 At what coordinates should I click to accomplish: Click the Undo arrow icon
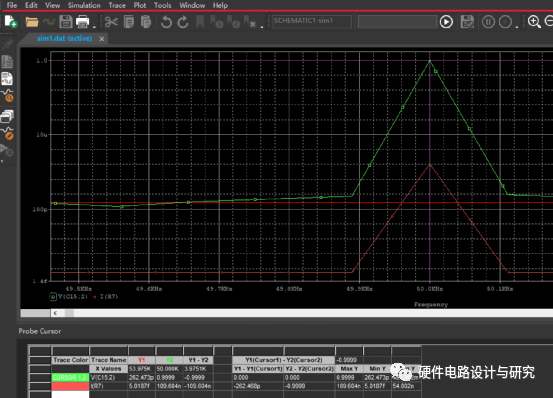(x=166, y=22)
